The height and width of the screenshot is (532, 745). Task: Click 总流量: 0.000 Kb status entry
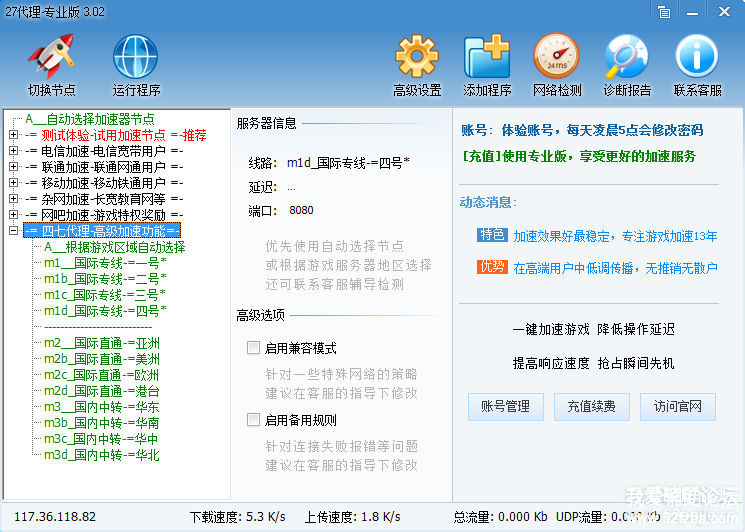point(500,516)
